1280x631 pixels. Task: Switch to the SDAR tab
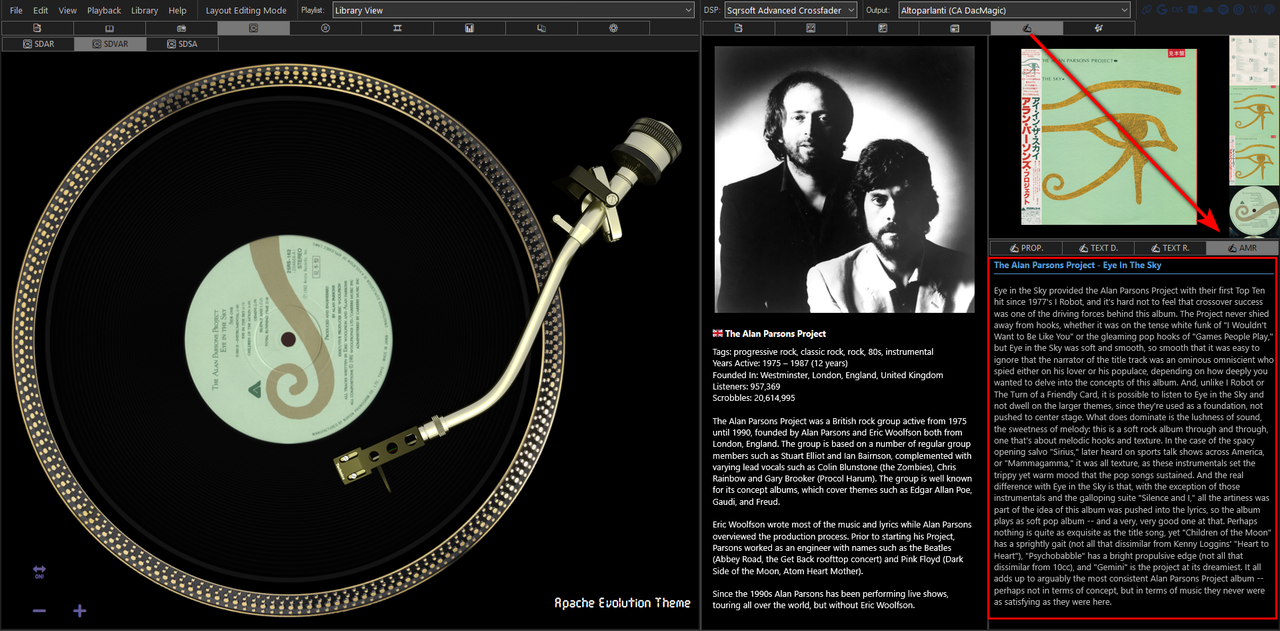click(x=37, y=44)
